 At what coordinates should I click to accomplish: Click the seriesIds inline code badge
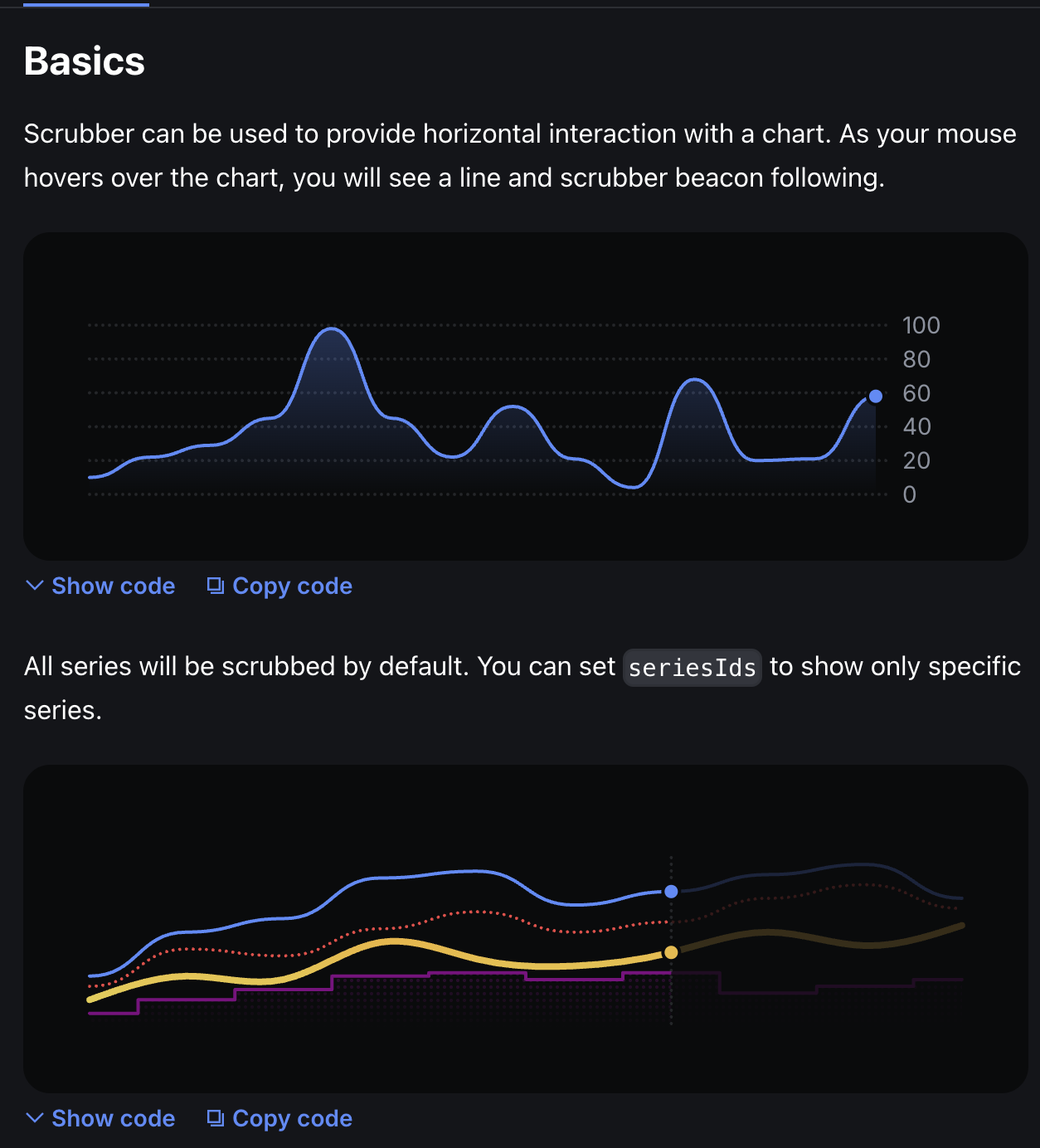coord(692,667)
